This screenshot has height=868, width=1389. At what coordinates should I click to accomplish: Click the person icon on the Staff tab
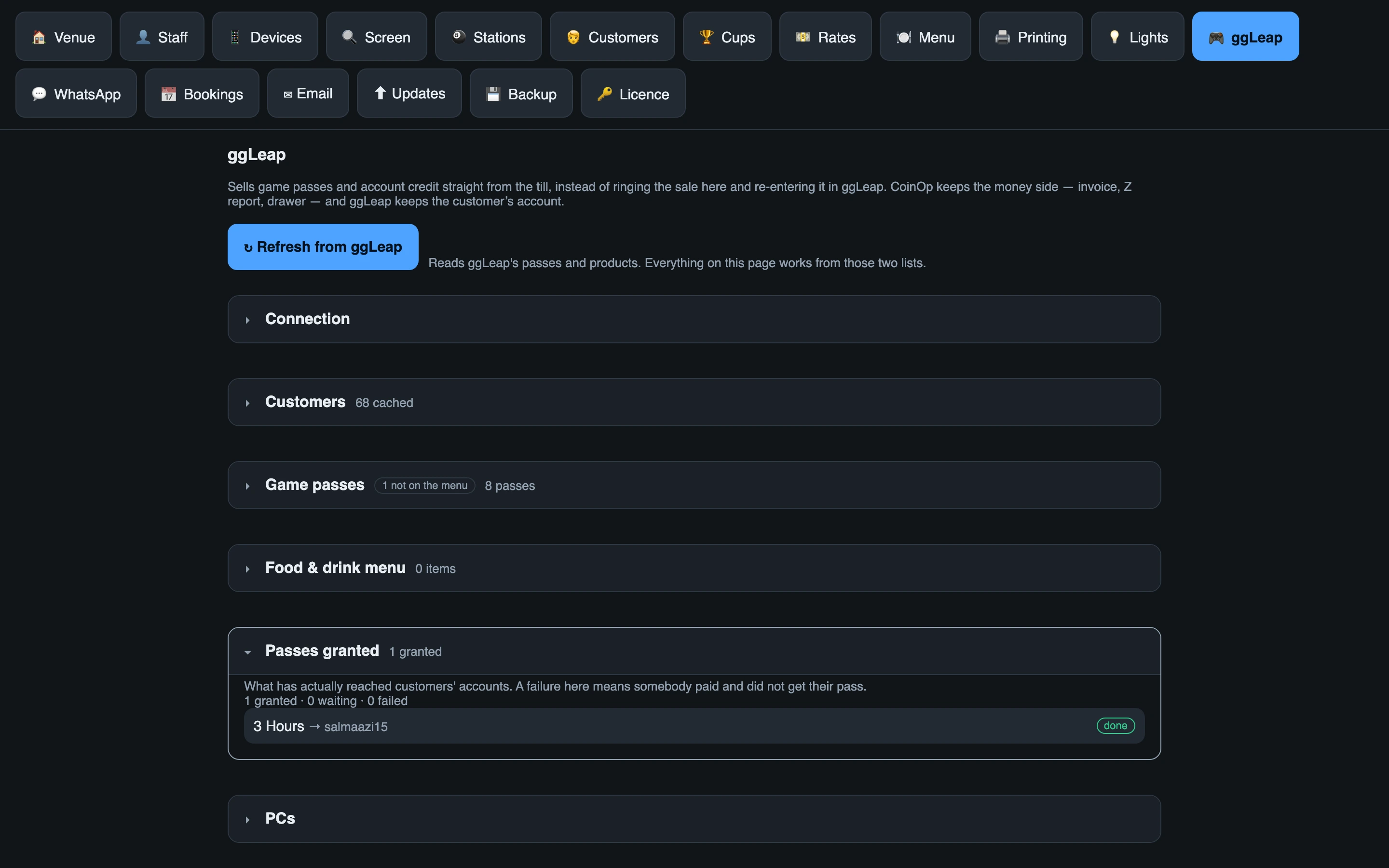pyautogui.click(x=143, y=37)
